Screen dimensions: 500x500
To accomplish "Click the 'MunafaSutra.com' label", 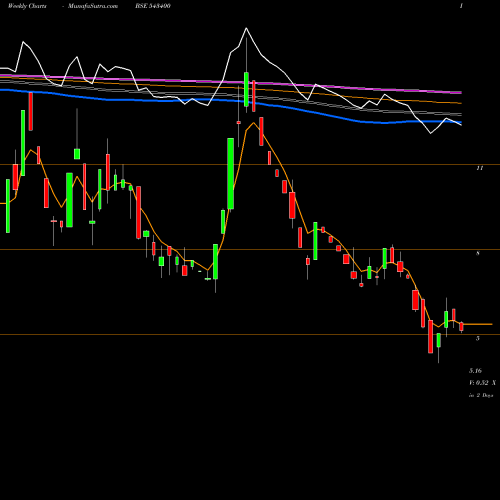I will point(93,6).
